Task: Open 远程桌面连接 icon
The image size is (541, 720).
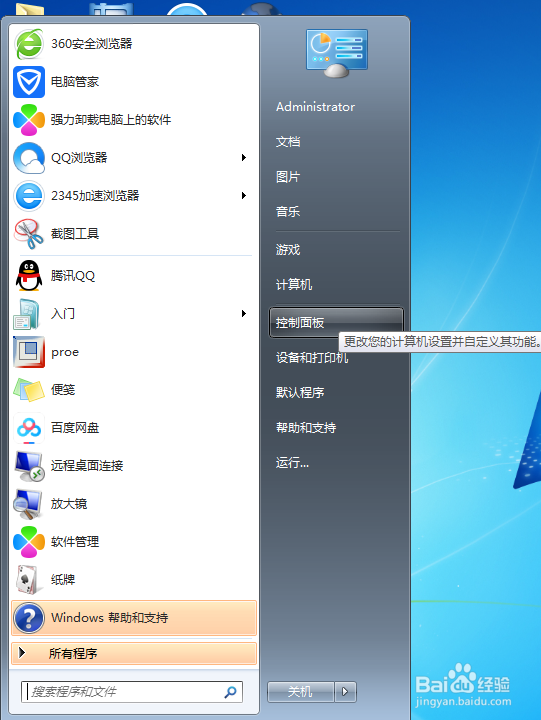Action: 29,466
